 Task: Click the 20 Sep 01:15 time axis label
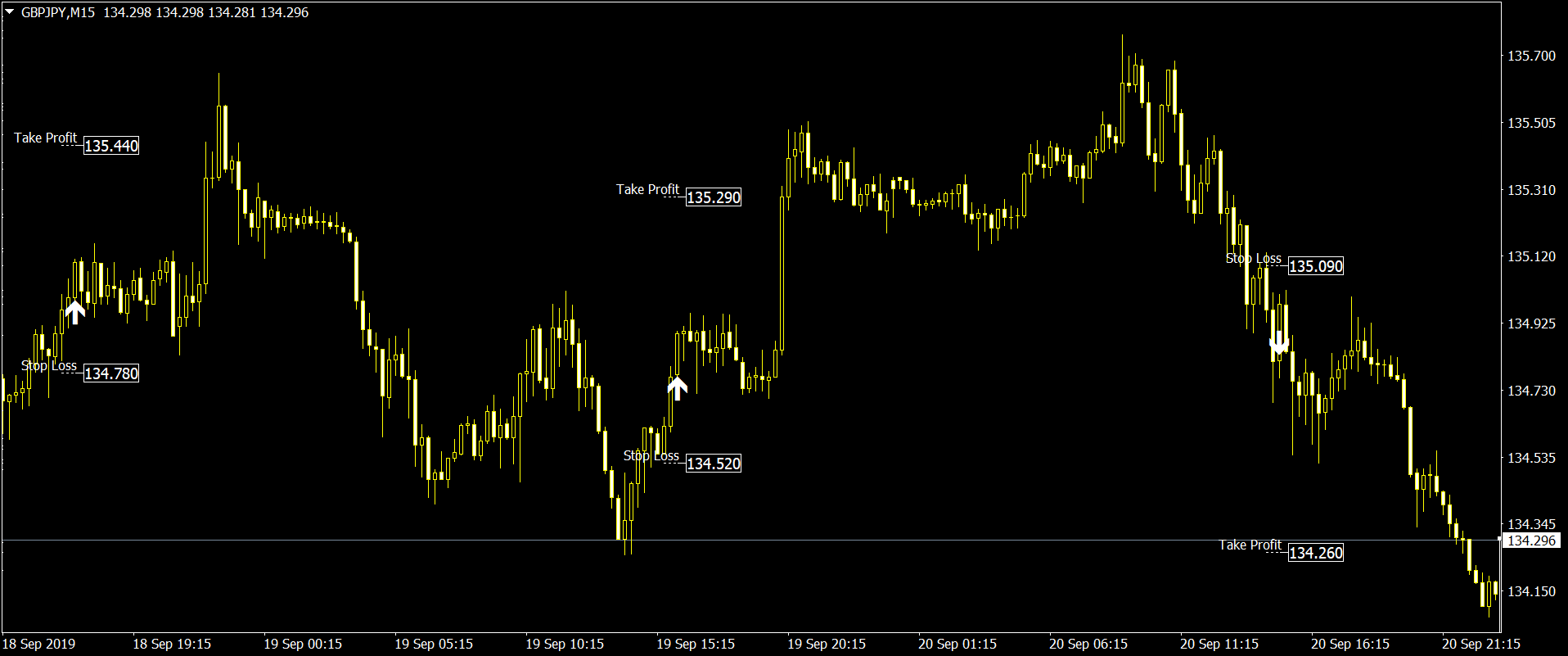point(957,644)
